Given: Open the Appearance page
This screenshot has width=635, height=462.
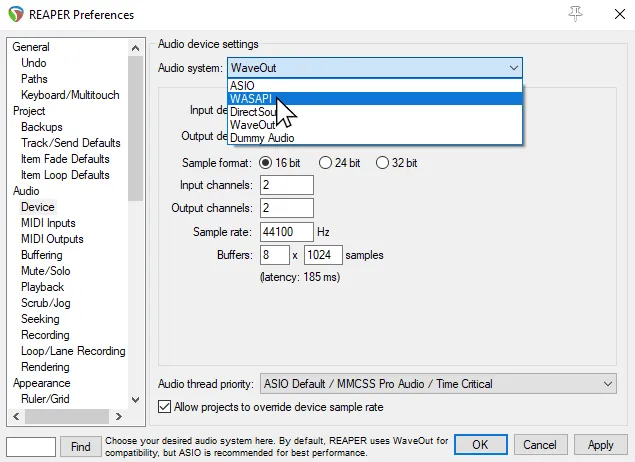Looking at the screenshot, I should pyautogui.click(x=42, y=383).
